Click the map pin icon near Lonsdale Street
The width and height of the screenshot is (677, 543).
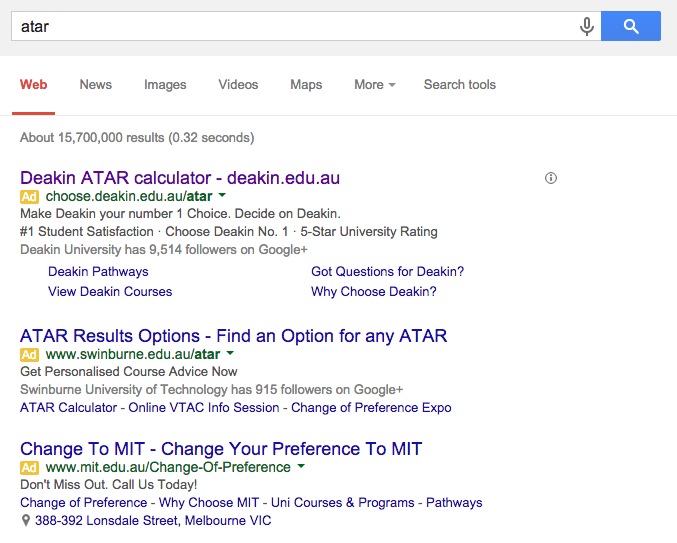[x=26, y=521]
